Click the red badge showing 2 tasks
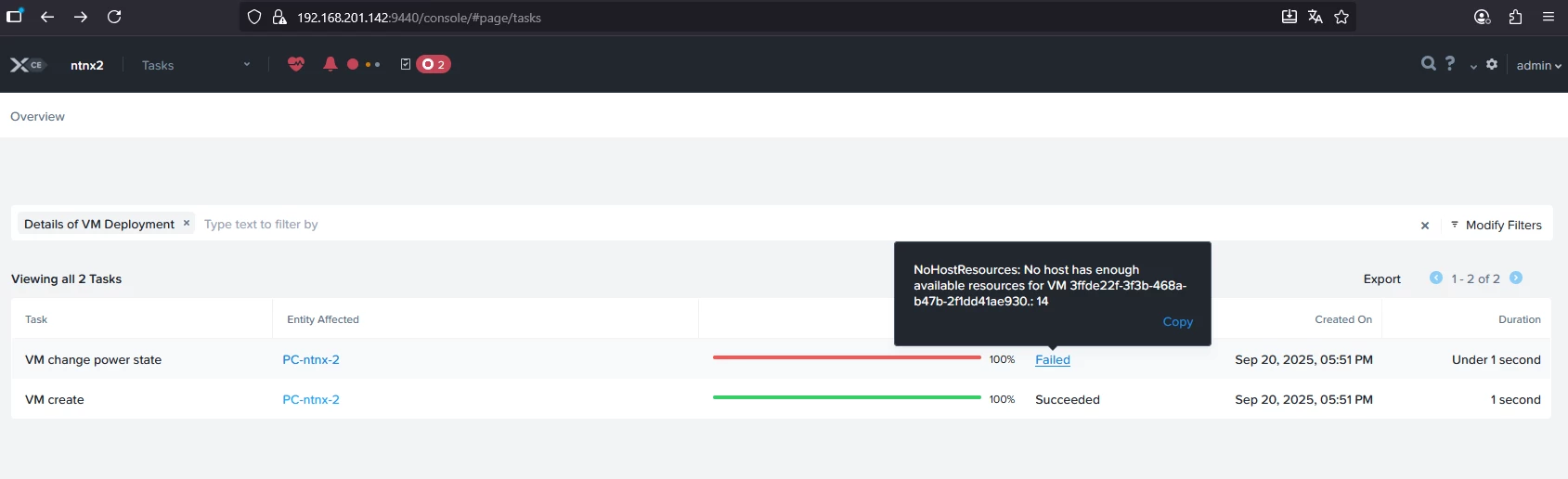The width and height of the screenshot is (1568, 479). pos(434,64)
